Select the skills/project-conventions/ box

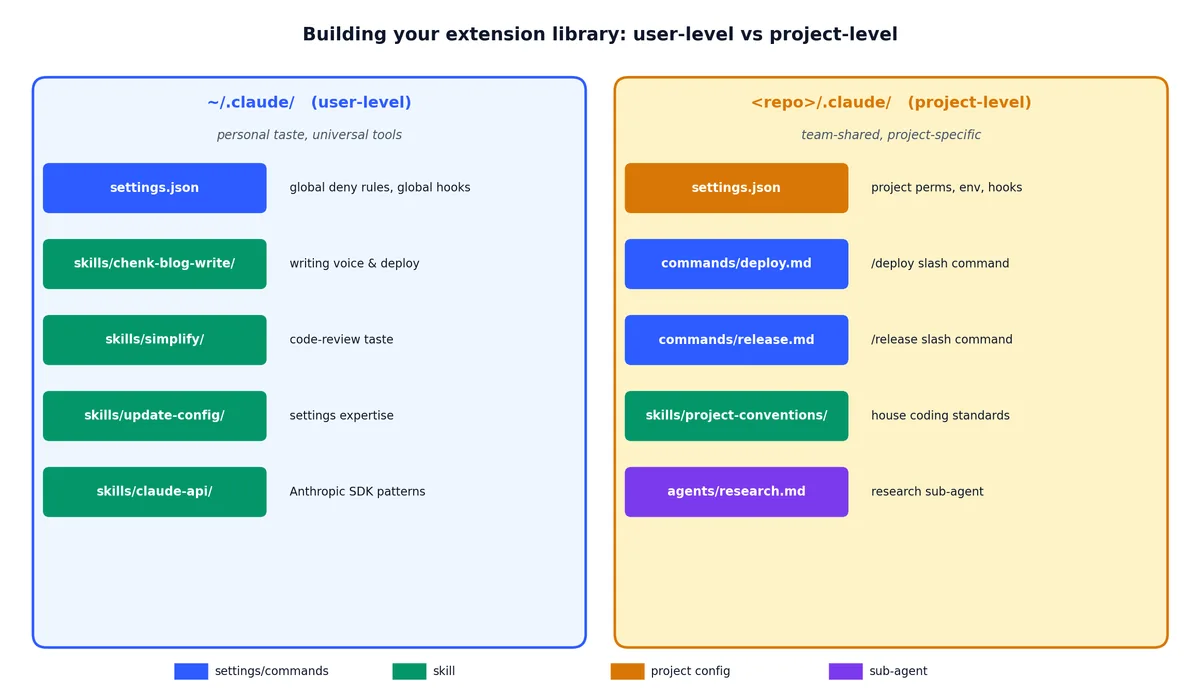[x=737, y=416]
